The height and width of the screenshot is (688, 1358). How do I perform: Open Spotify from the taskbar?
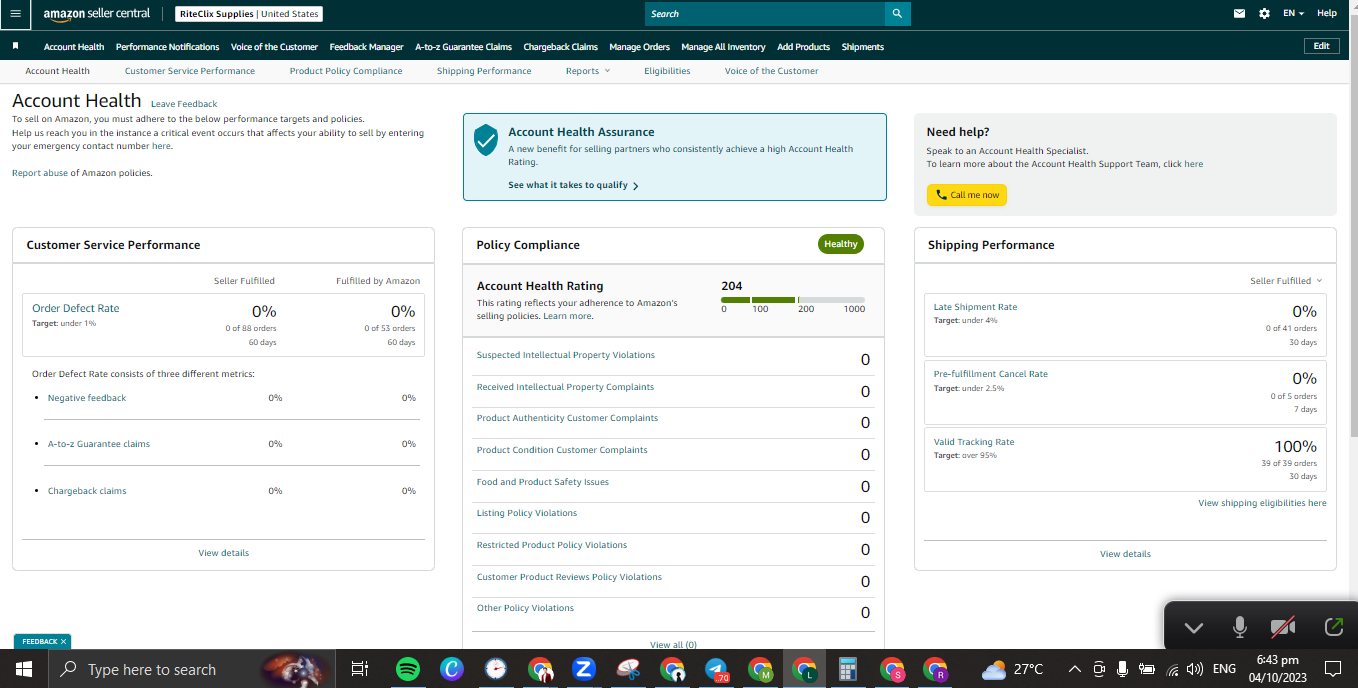408,669
